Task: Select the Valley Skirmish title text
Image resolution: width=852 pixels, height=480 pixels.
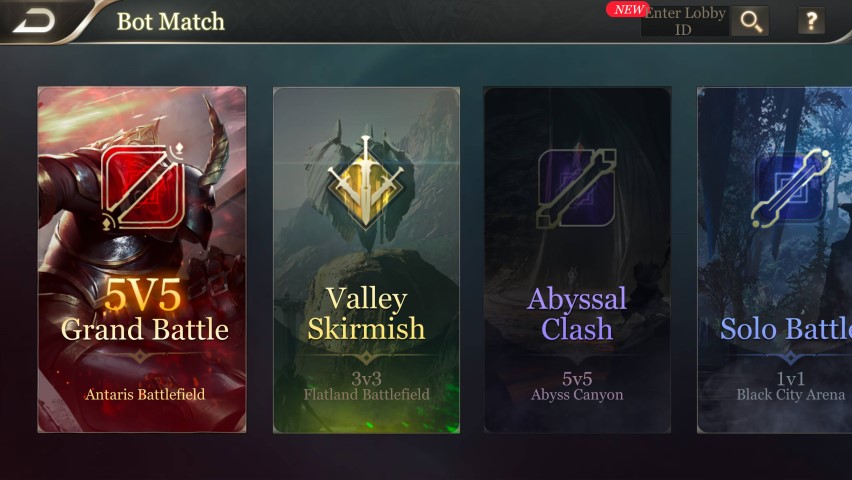Action: click(366, 314)
